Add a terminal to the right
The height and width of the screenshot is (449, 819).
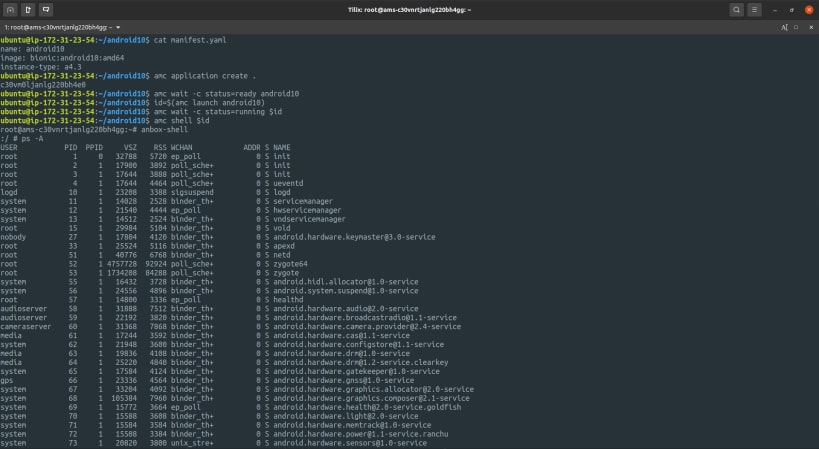[x=28, y=9]
